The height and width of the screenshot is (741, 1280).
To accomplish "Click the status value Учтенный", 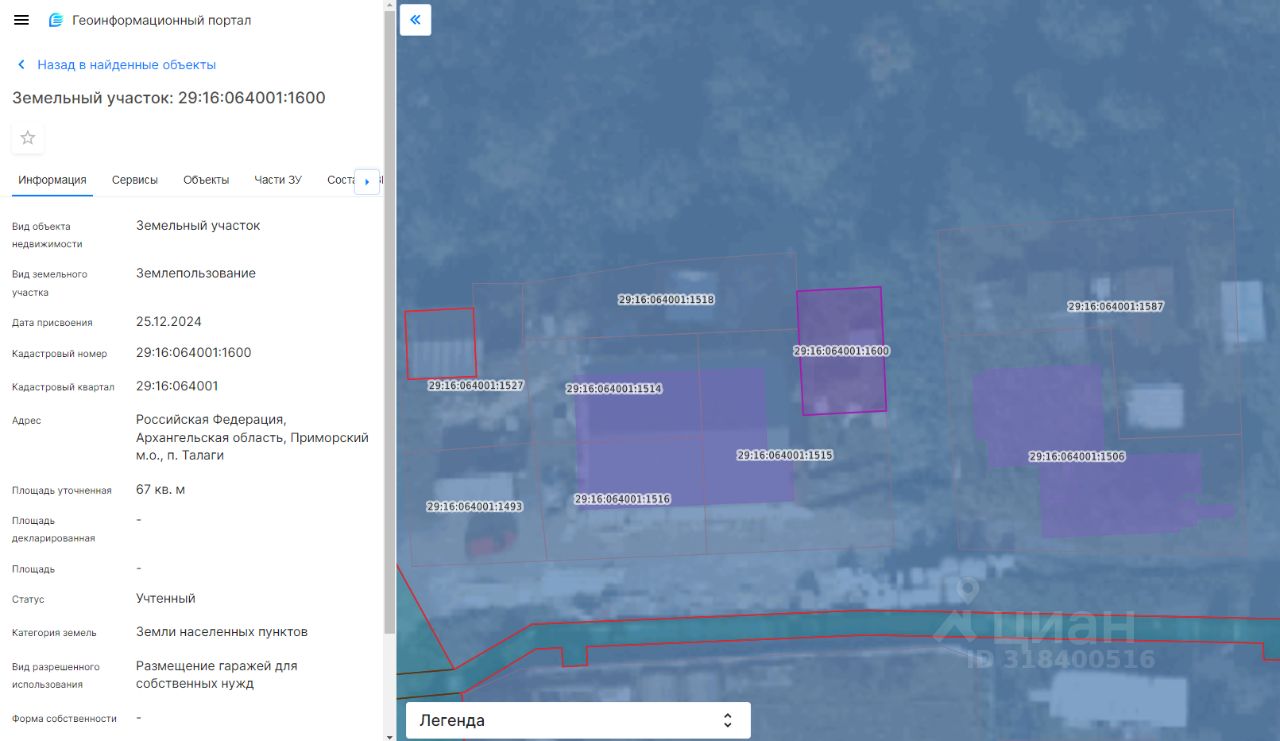I will (x=166, y=599).
